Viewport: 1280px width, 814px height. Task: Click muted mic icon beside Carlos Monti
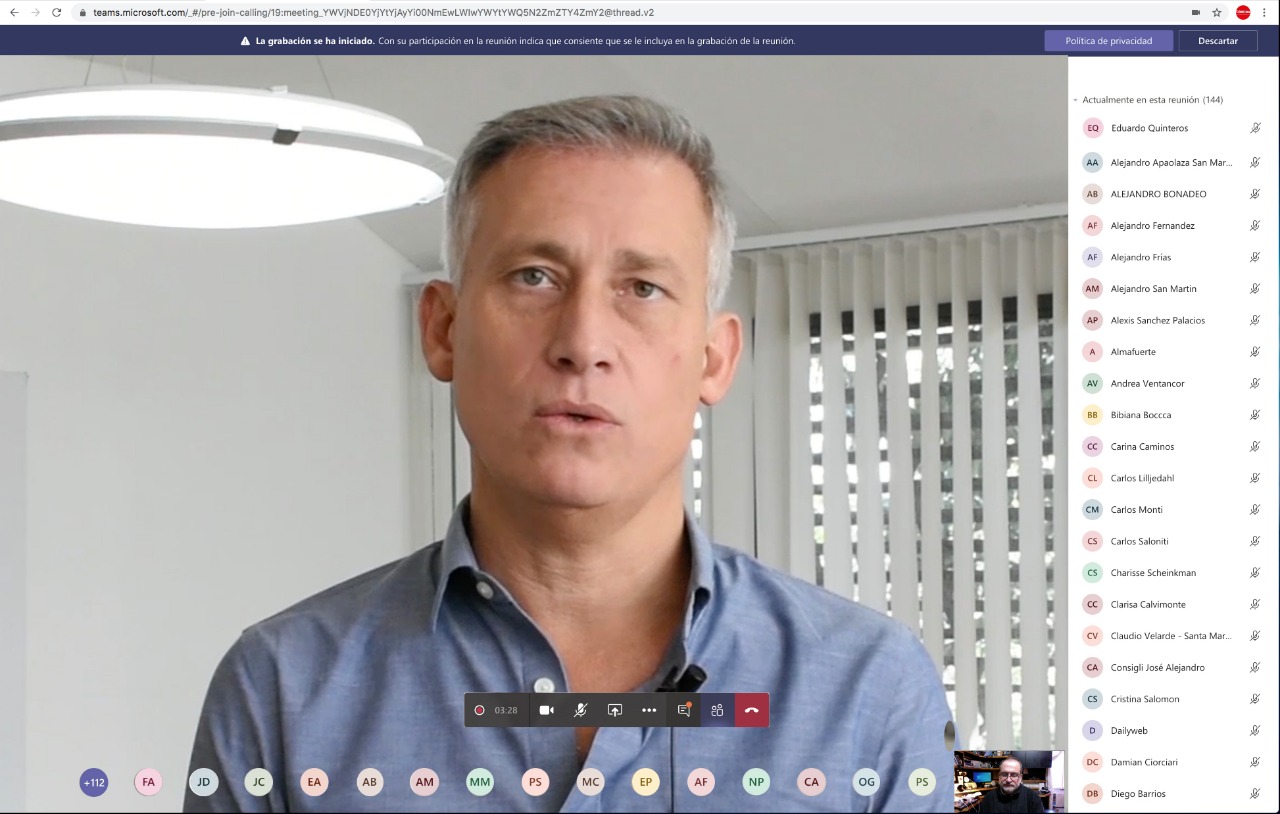pos(1255,510)
